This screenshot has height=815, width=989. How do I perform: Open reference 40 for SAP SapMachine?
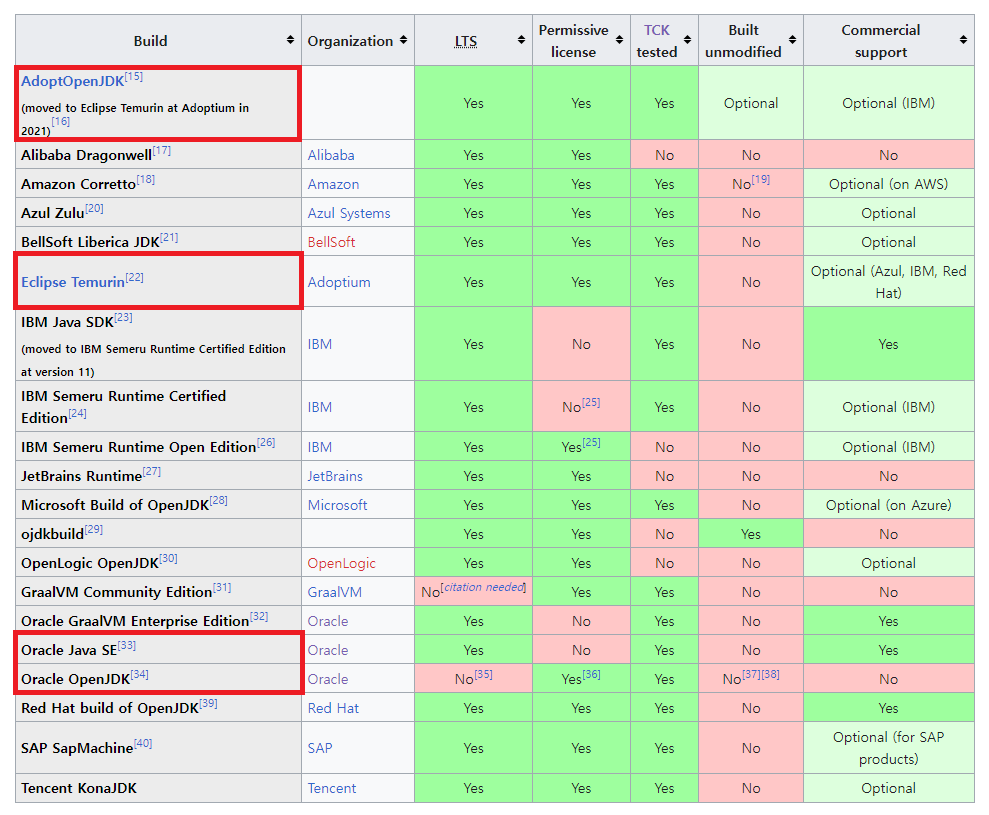[x=143, y=743]
